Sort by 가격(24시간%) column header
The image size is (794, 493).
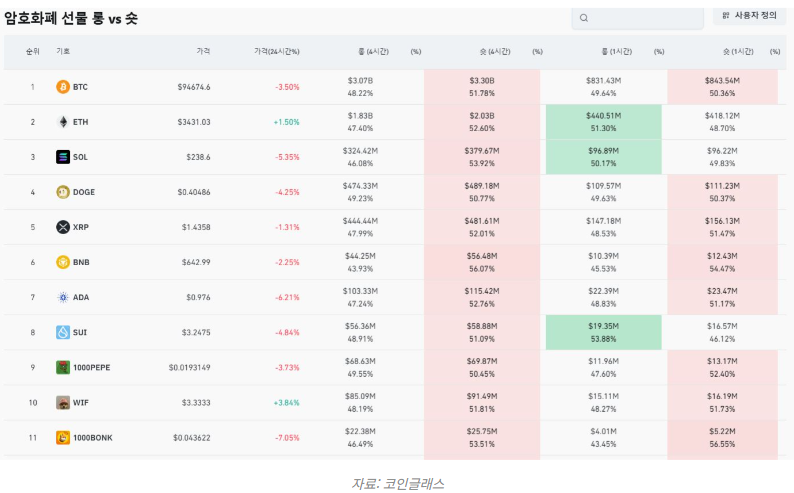(277, 51)
